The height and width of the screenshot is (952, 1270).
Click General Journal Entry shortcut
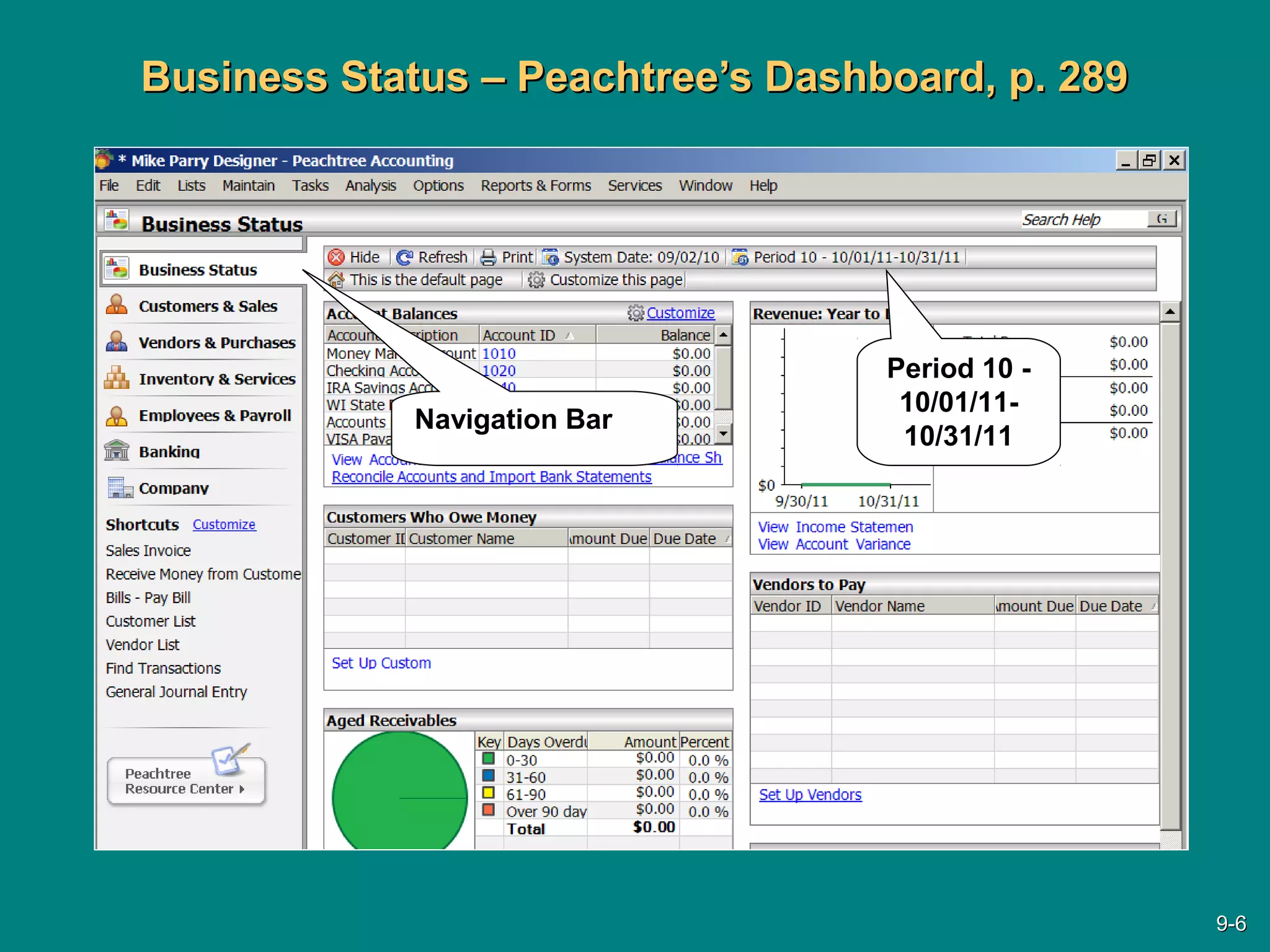pos(176,692)
